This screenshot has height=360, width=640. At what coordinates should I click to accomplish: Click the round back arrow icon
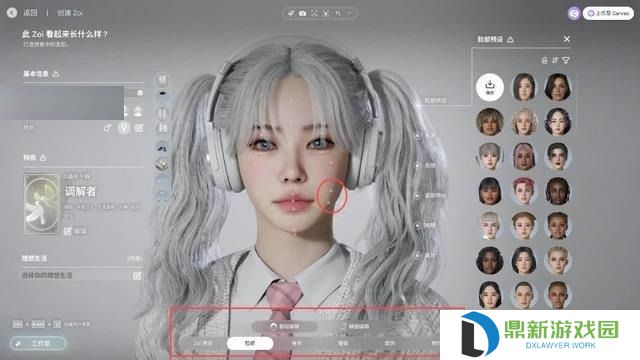[12, 13]
